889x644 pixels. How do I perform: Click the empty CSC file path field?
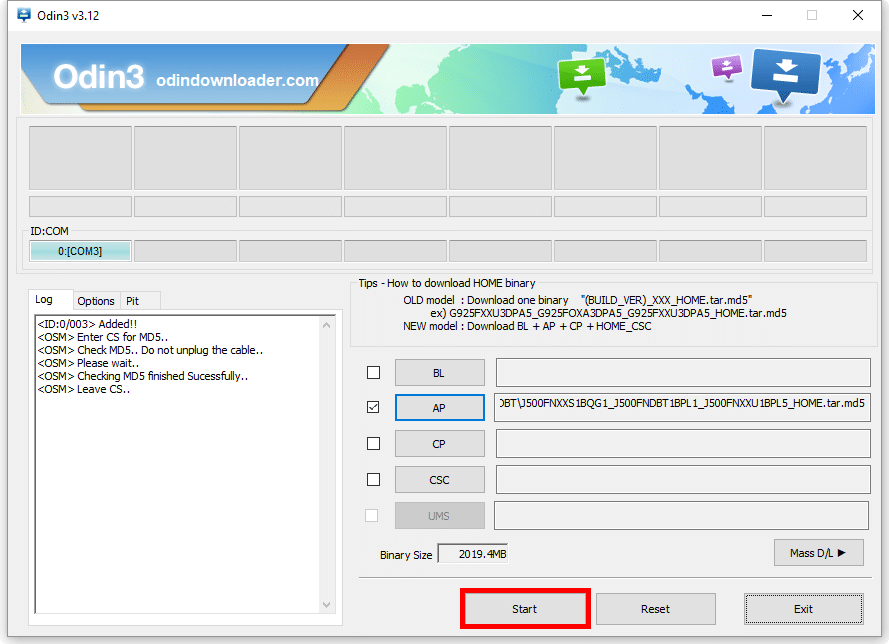coord(683,480)
